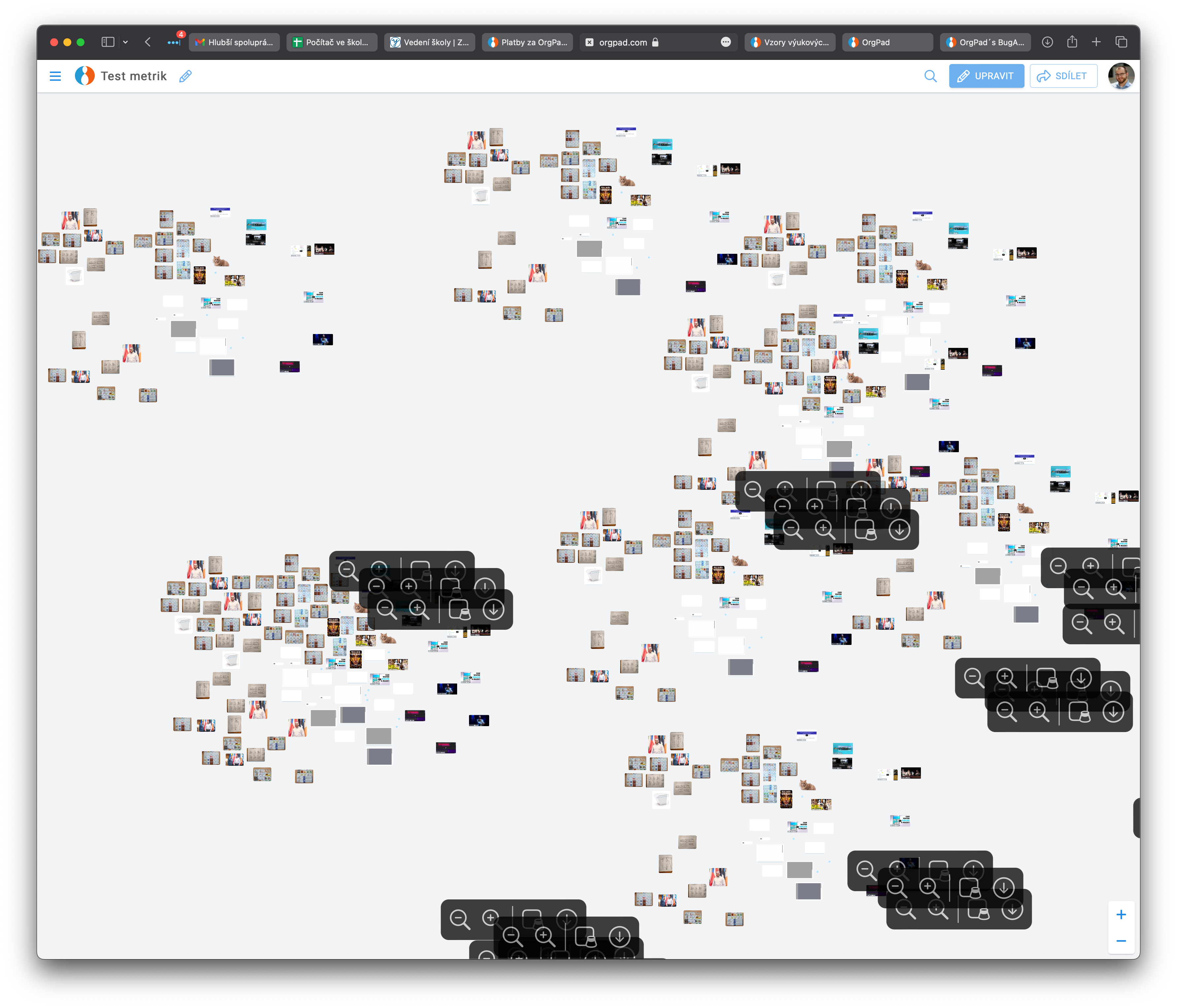
Task: Click the OrgPad logo icon
Action: 84,76
